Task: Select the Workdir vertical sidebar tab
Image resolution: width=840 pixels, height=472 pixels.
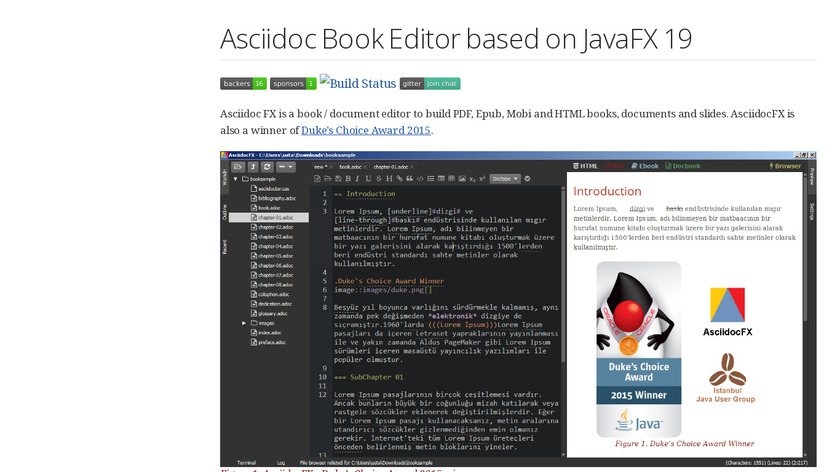Action: [x=224, y=177]
